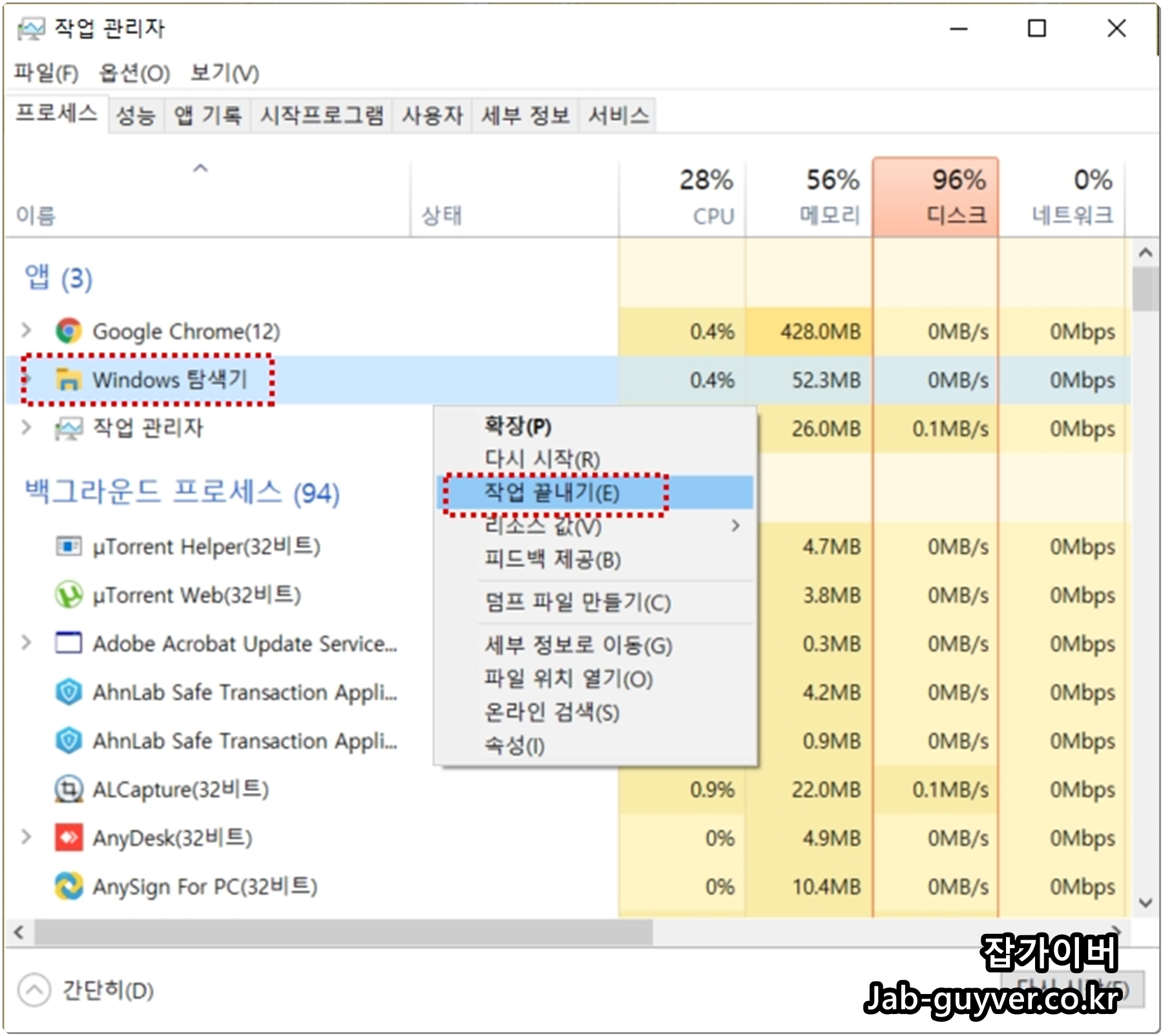The image size is (1163, 1036).
Task: Click the vertical scrollbar up arrow
Action: tap(1146, 253)
